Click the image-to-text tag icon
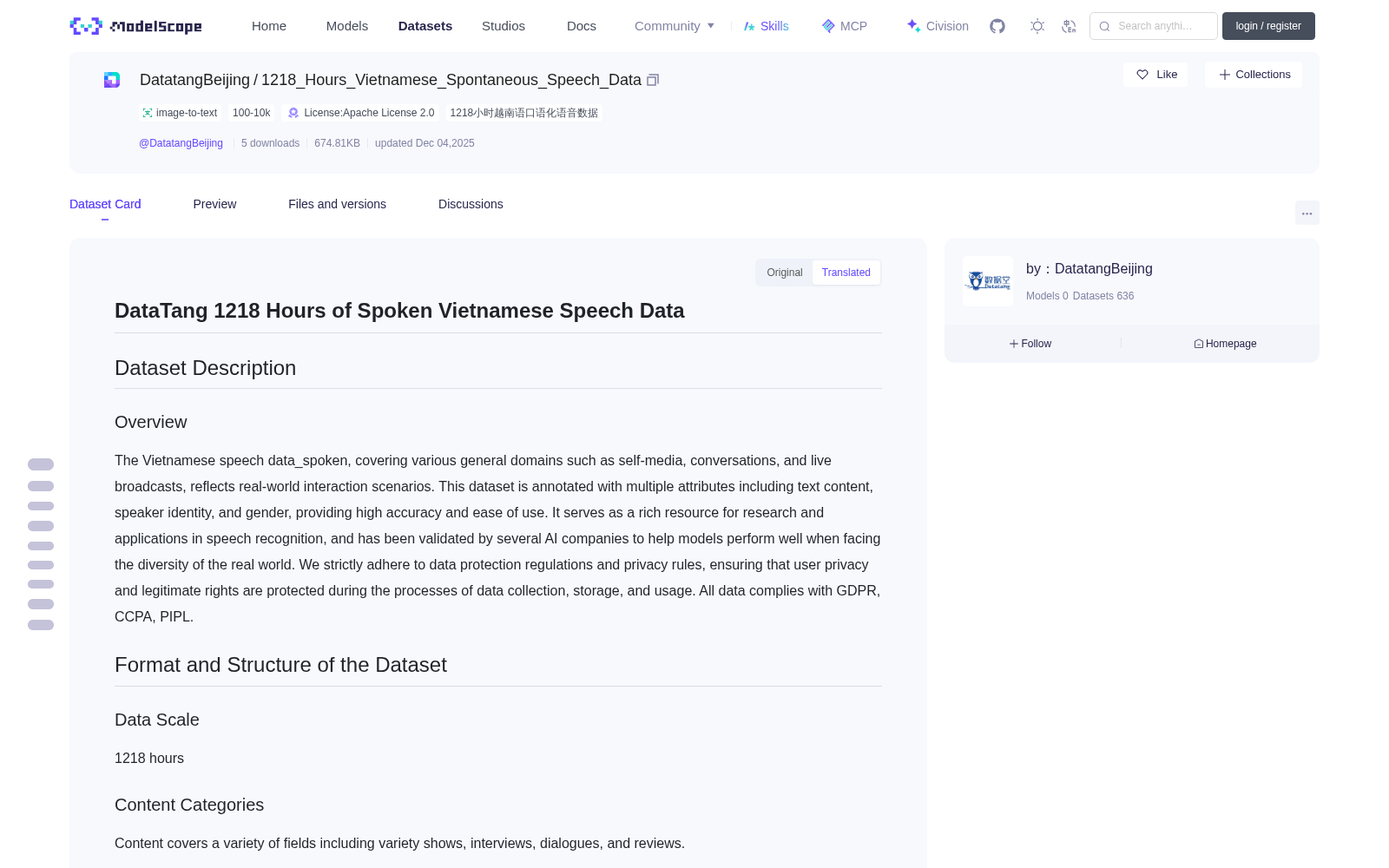Viewport: 1389px width, 868px height. [148, 113]
